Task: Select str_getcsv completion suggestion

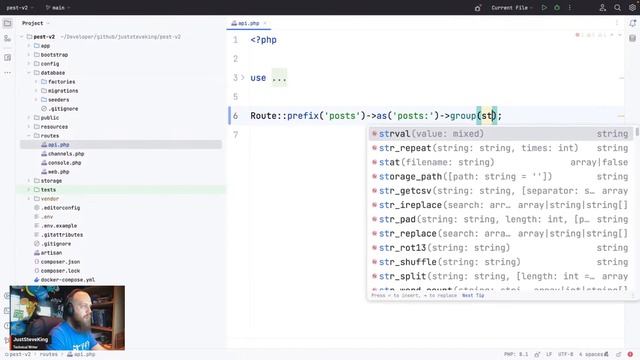Action: (501, 191)
